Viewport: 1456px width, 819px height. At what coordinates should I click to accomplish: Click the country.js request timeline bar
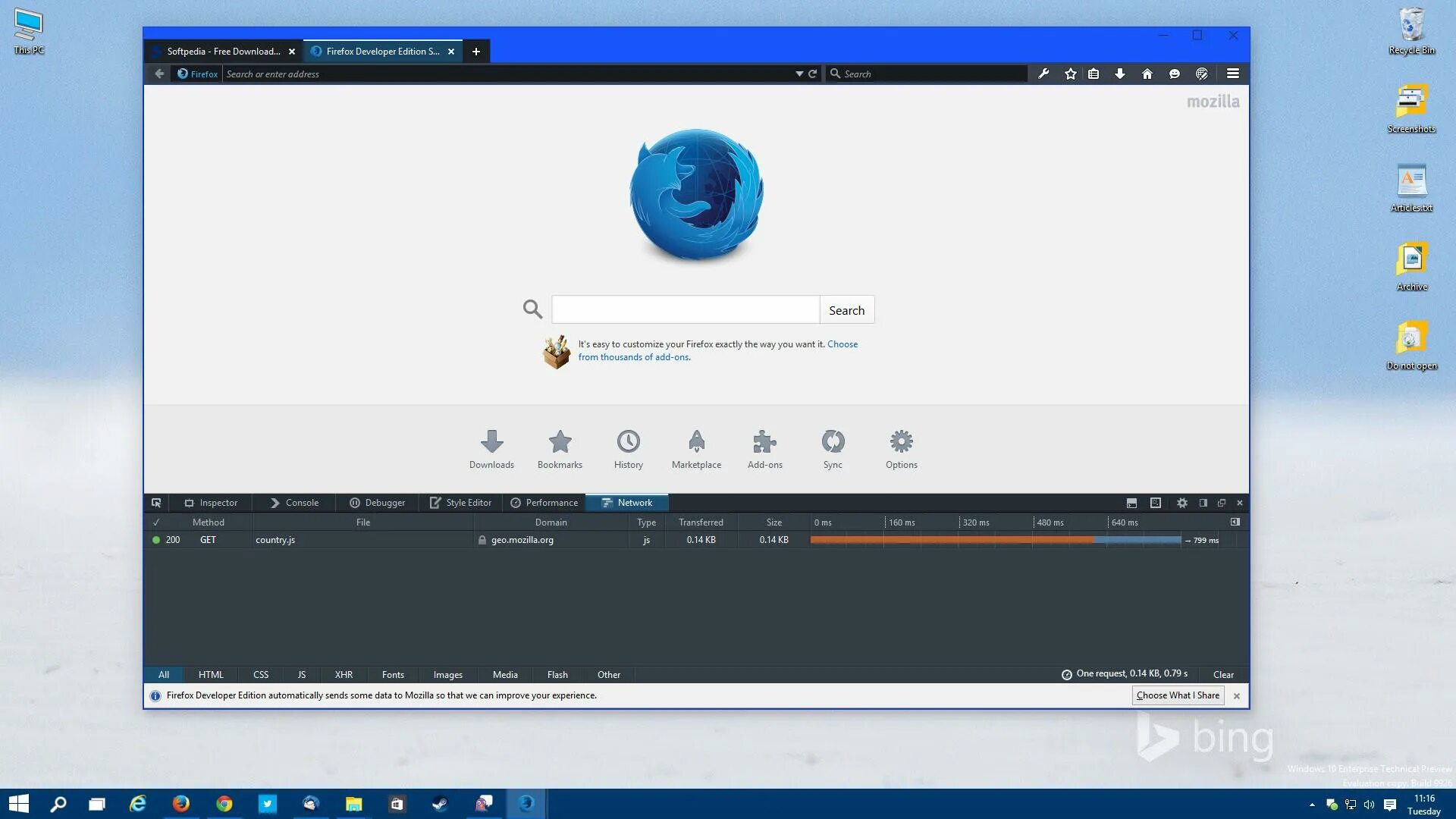[x=995, y=540]
